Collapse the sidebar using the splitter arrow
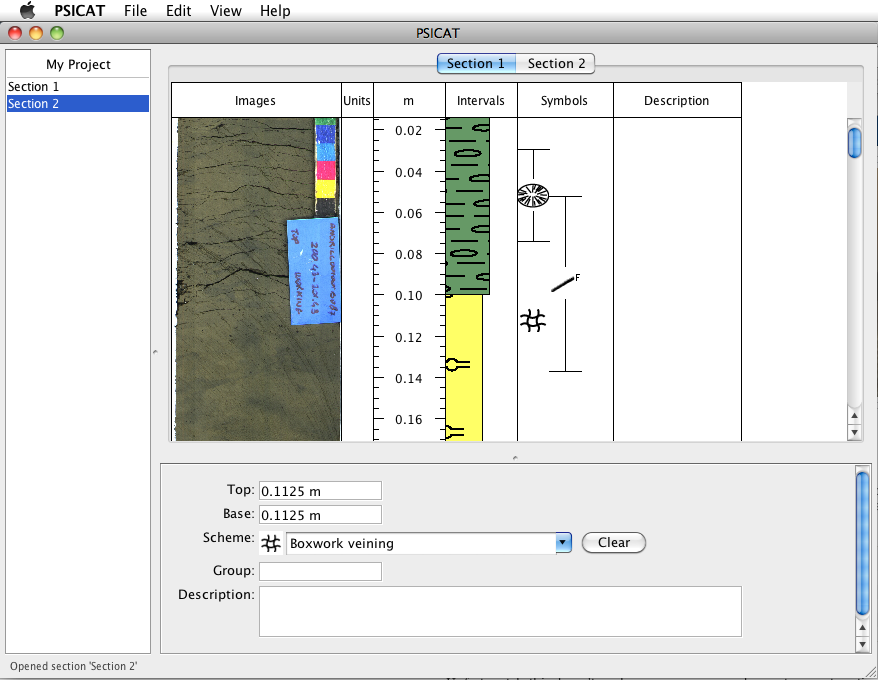878x680 pixels. (x=155, y=352)
